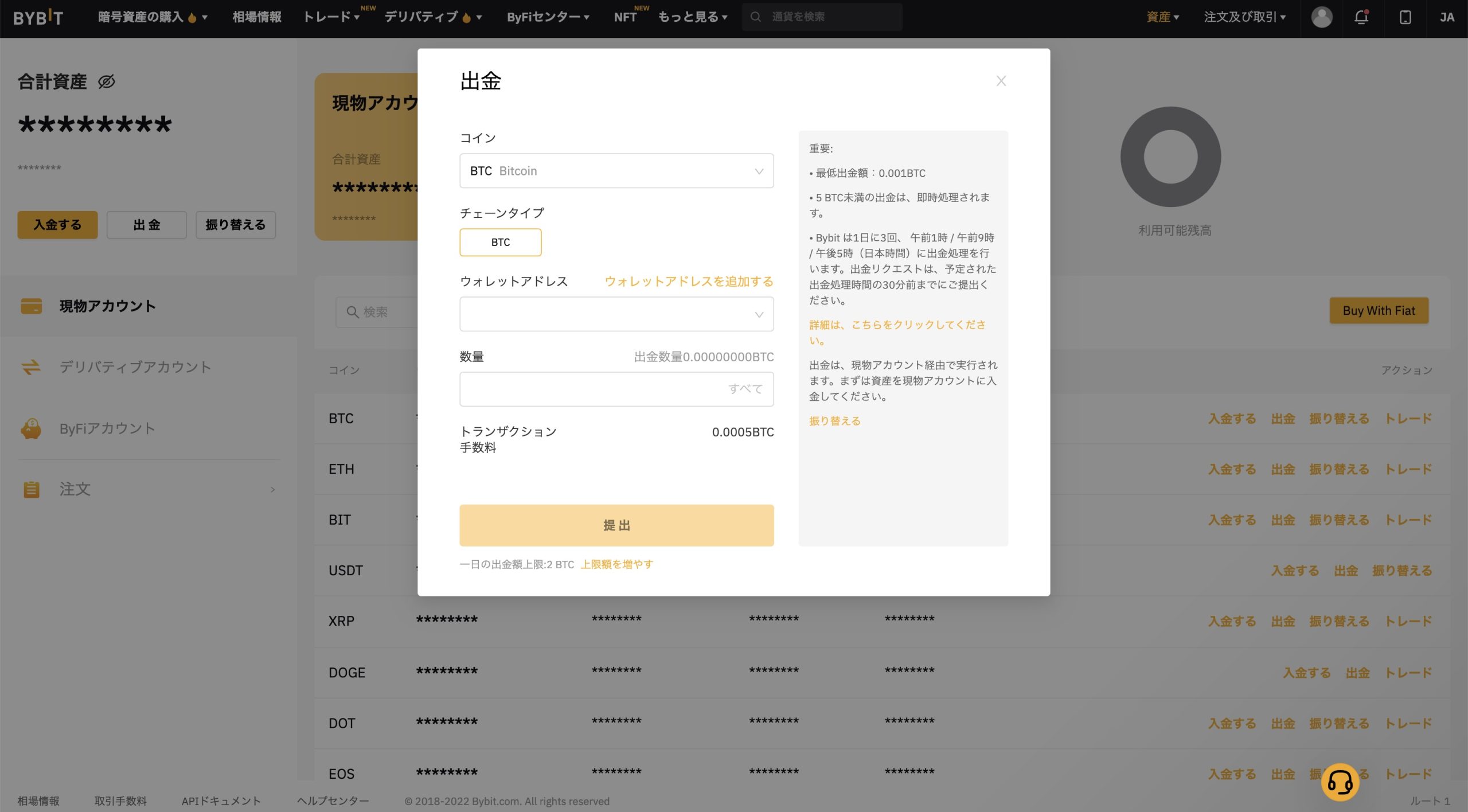Image resolution: width=1468 pixels, height=812 pixels.
Task: Click the 注文 clipboard icon in the sidebar
Action: 32,489
